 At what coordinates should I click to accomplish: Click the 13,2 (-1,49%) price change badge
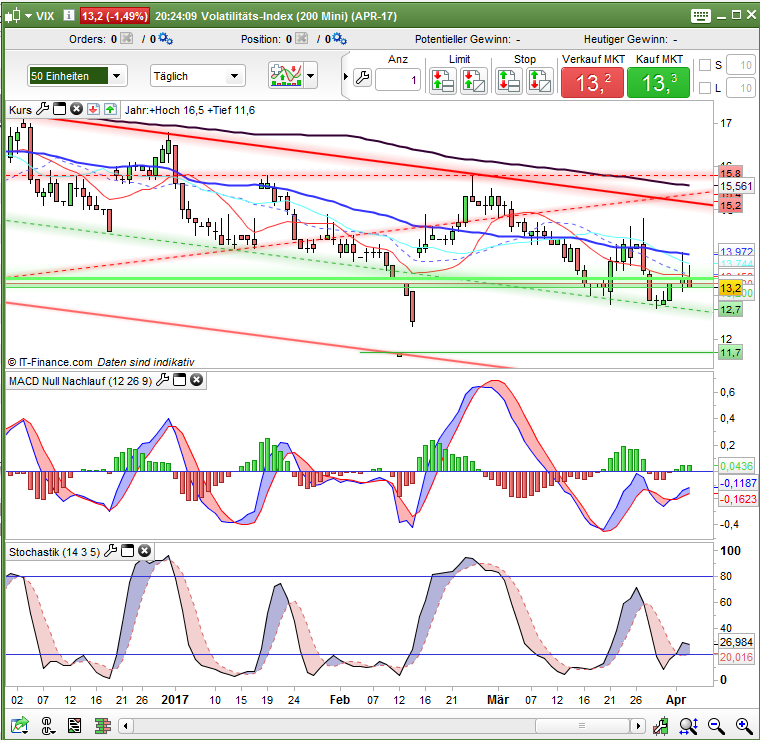[114, 16]
